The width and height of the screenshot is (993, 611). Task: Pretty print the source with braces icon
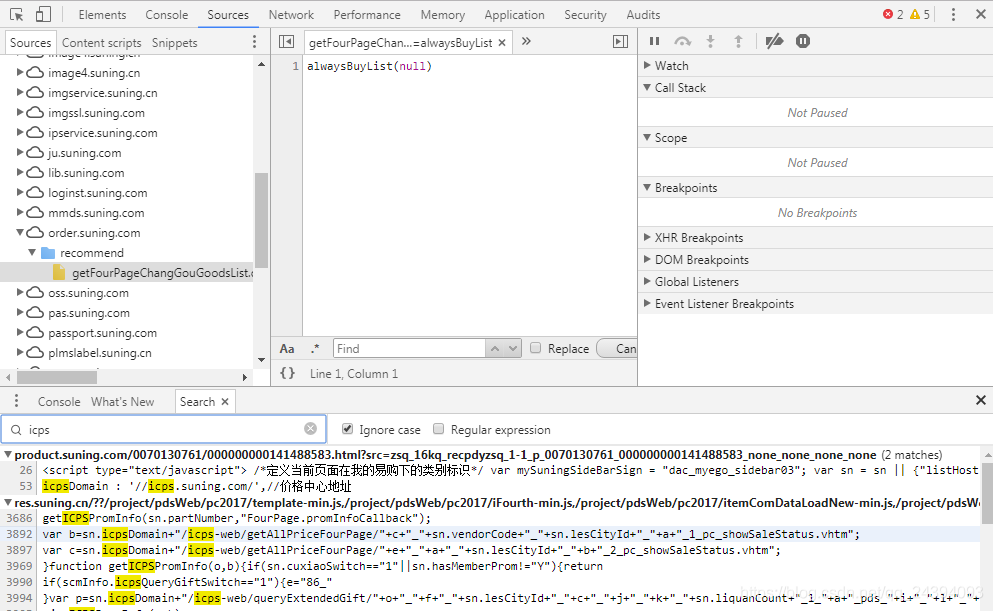pos(288,374)
